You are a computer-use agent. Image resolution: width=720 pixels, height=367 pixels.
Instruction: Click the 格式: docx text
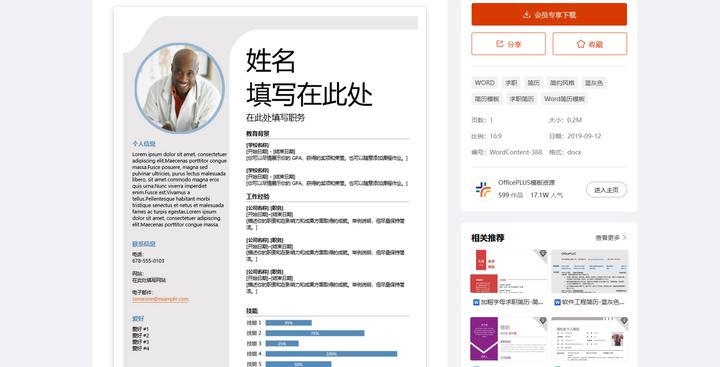(x=565, y=152)
